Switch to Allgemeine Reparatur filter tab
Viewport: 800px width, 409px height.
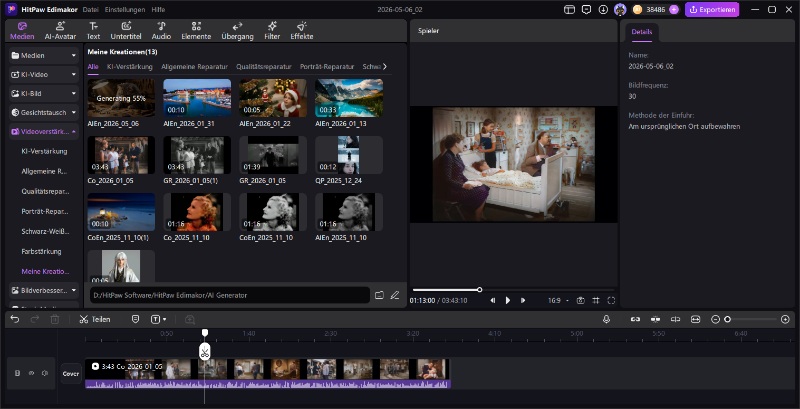(194, 67)
